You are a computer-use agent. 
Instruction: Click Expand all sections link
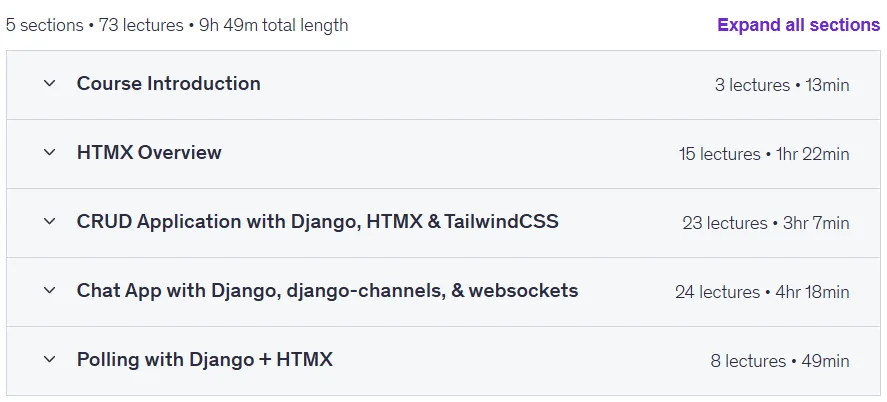[799, 25]
